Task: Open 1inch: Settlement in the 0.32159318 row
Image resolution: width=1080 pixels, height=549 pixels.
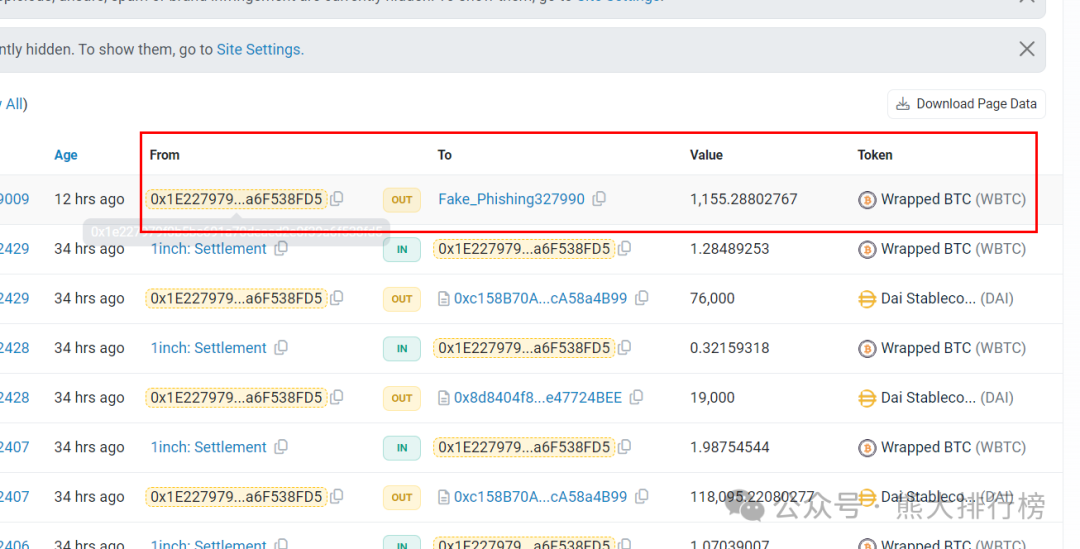Action: coord(209,348)
